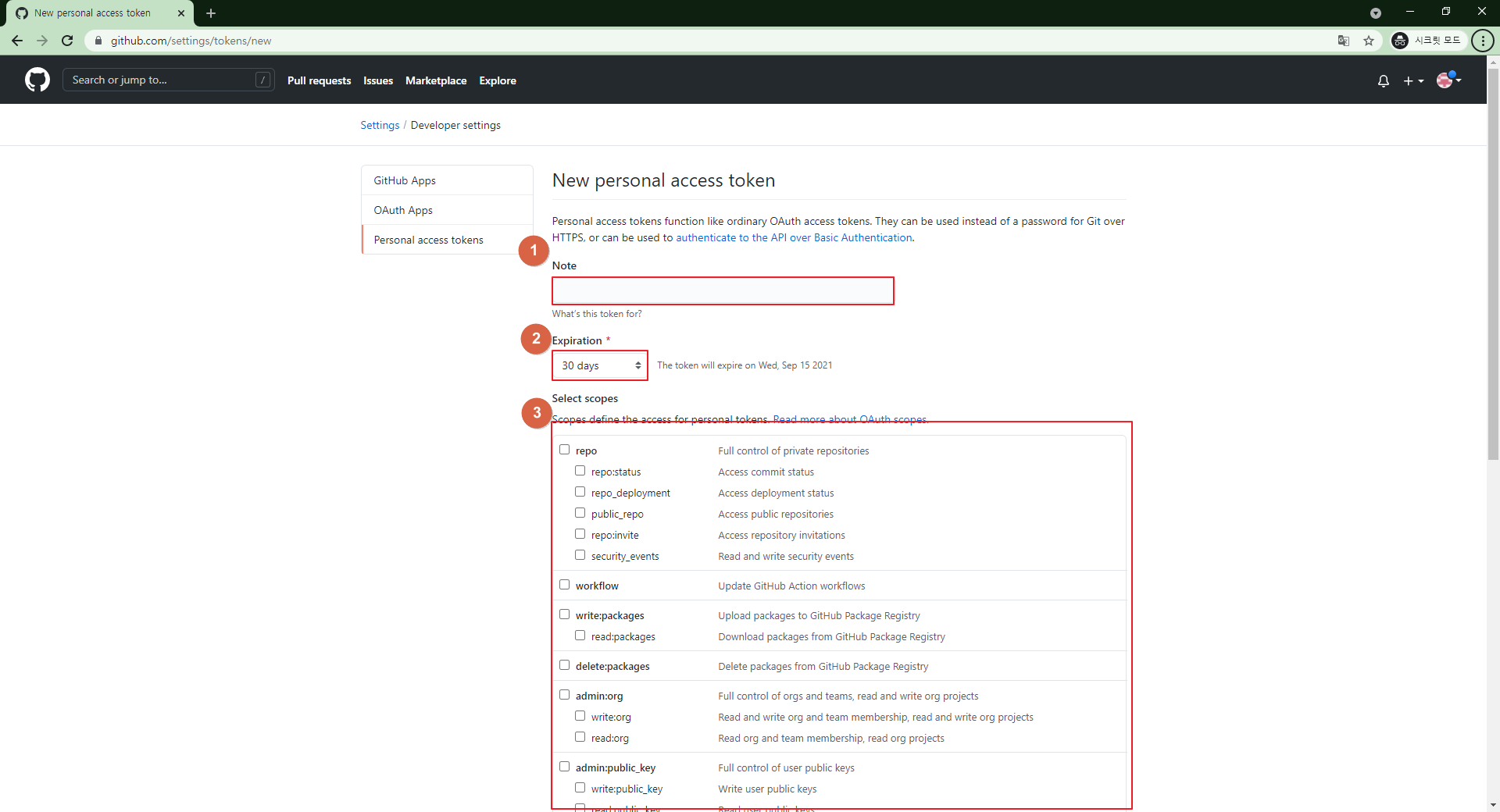Check the repo scope checkbox

pyautogui.click(x=565, y=450)
